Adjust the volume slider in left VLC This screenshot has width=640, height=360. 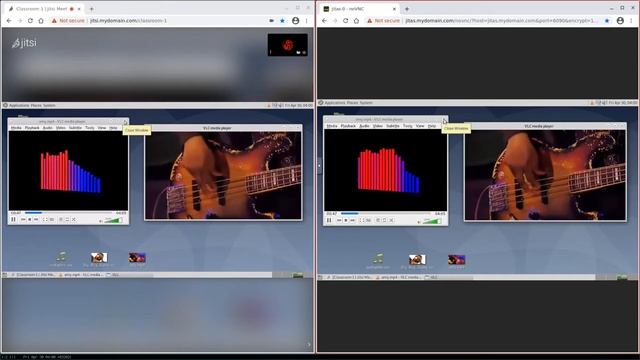(x=113, y=220)
